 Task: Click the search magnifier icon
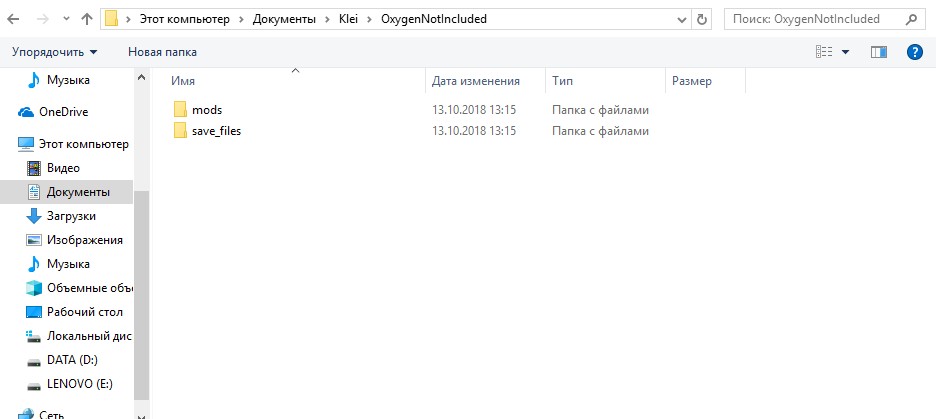(x=912, y=18)
